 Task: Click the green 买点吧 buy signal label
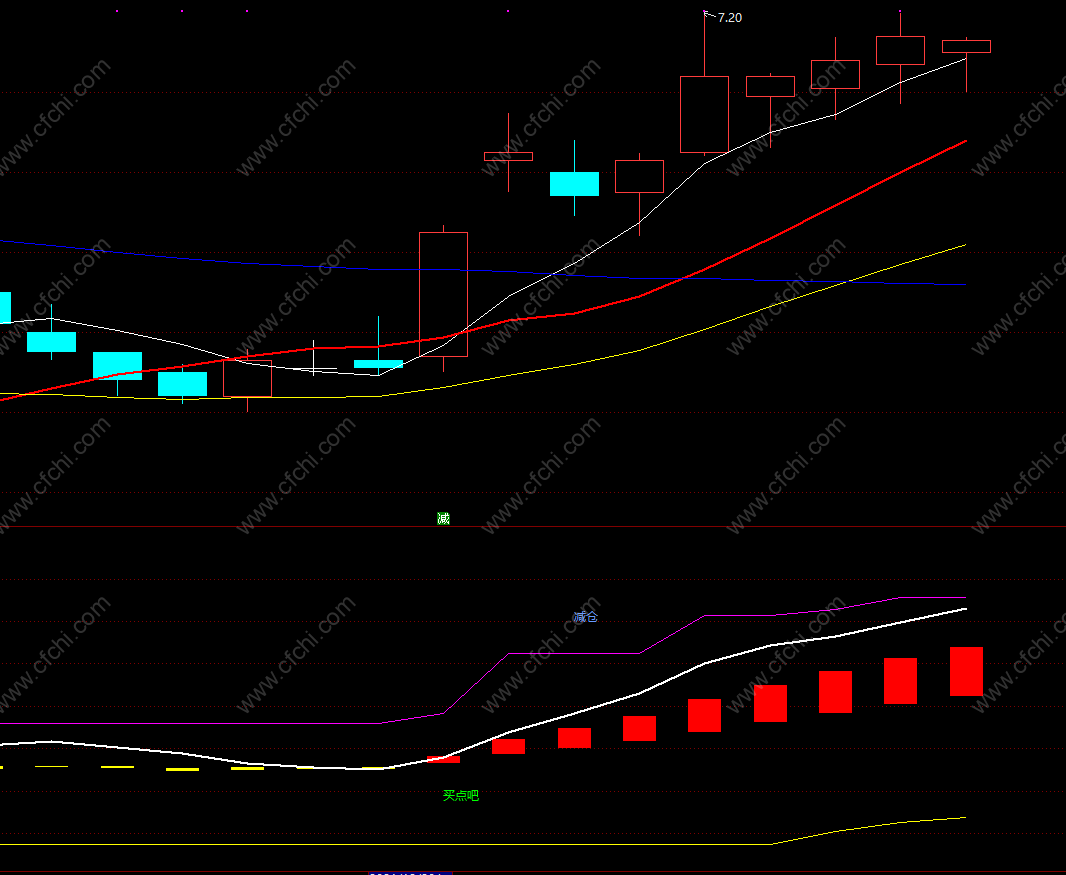point(461,795)
